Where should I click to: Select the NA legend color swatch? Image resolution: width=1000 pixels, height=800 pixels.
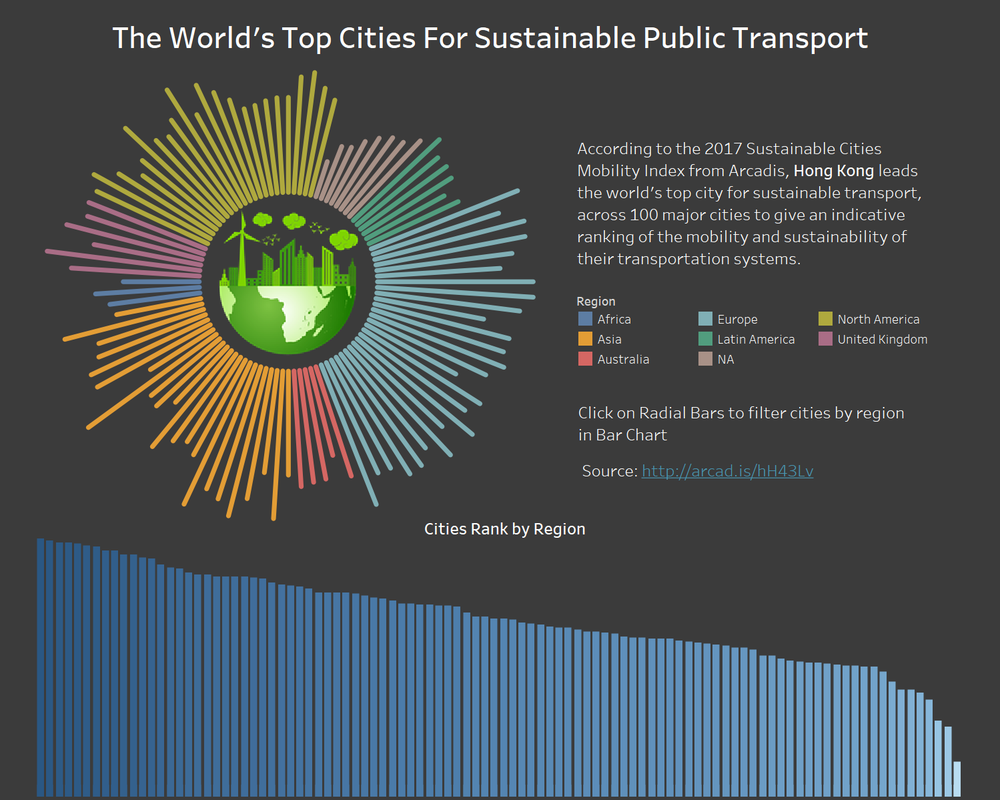click(705, 359)
